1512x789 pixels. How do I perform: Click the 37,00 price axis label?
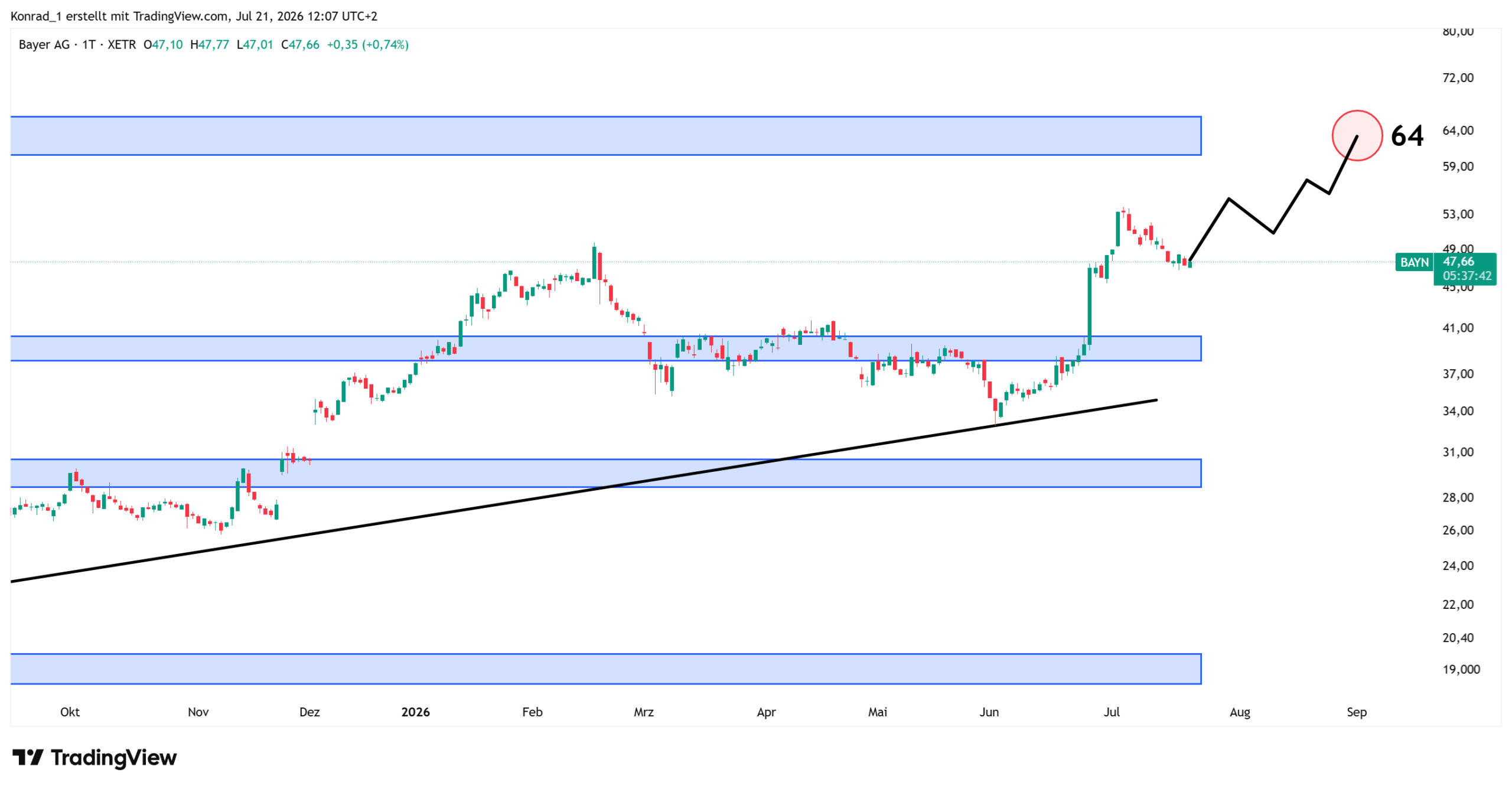point(1458,374)
